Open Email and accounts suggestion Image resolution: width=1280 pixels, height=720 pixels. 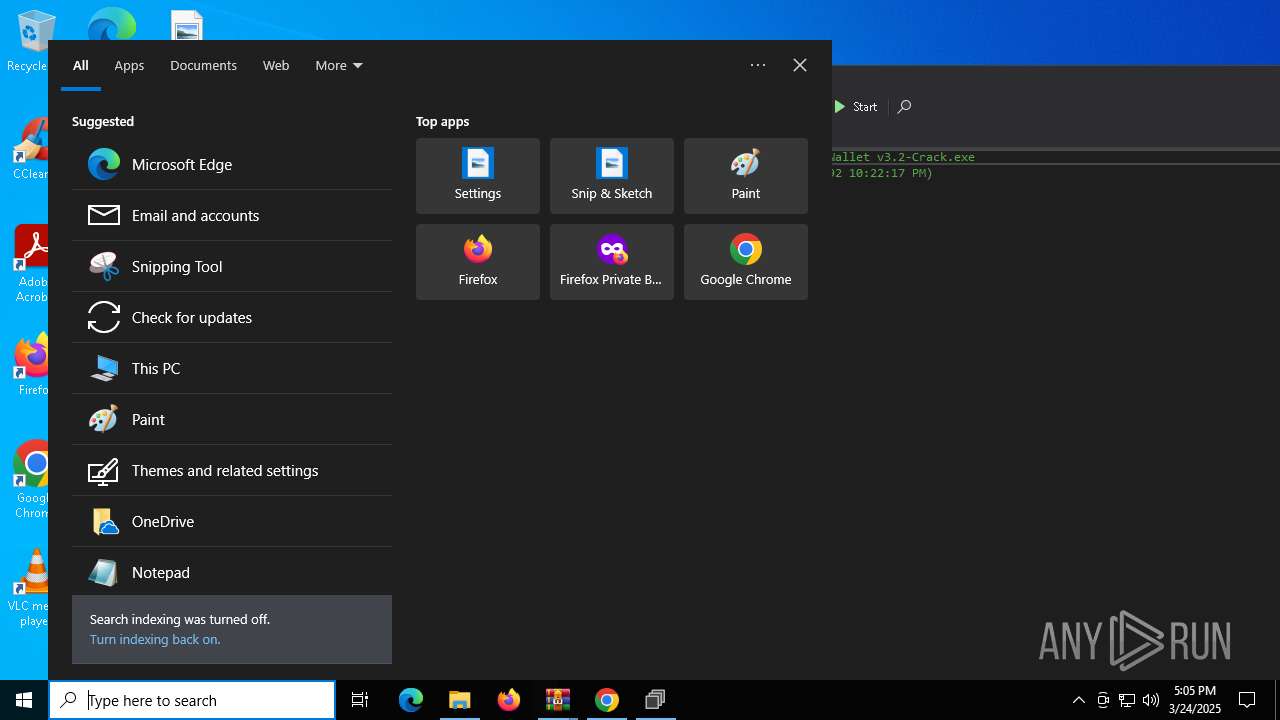(x=232, y=215)
